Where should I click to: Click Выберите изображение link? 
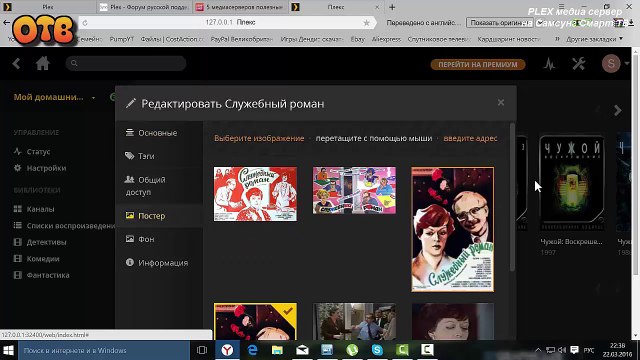click(259, 138)
